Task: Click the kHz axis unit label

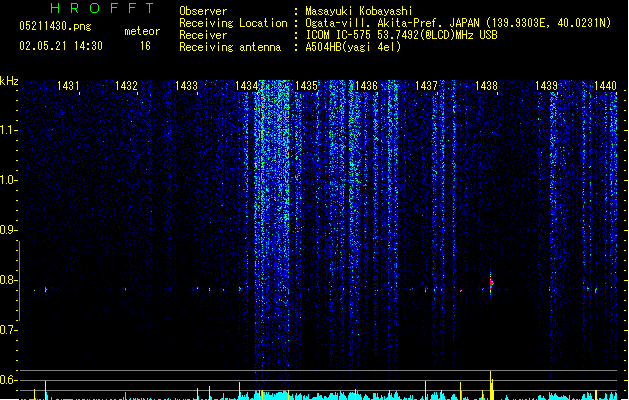Action: point(9,81)
